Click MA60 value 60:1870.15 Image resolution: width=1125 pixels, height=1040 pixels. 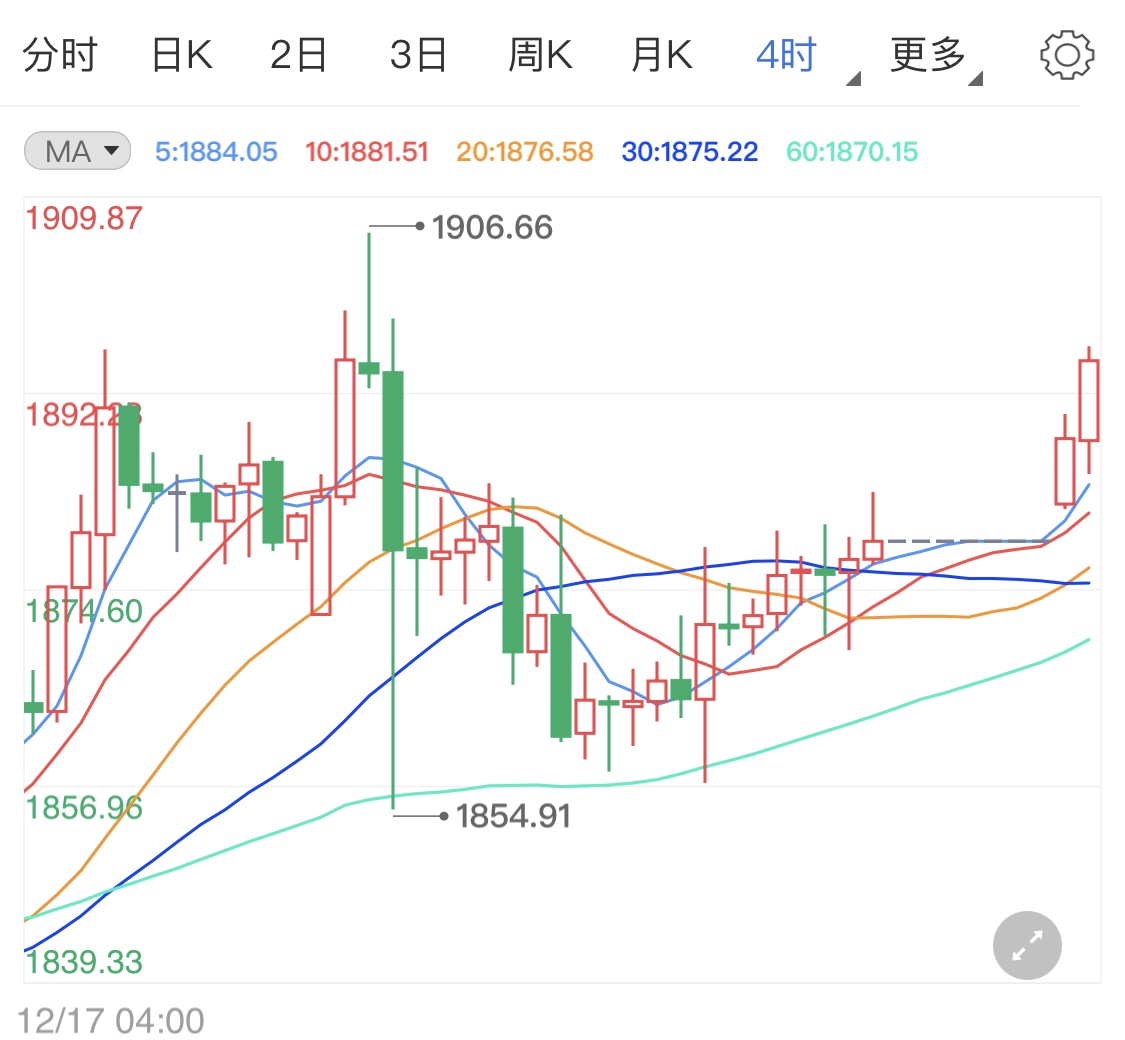pos(852,151)
